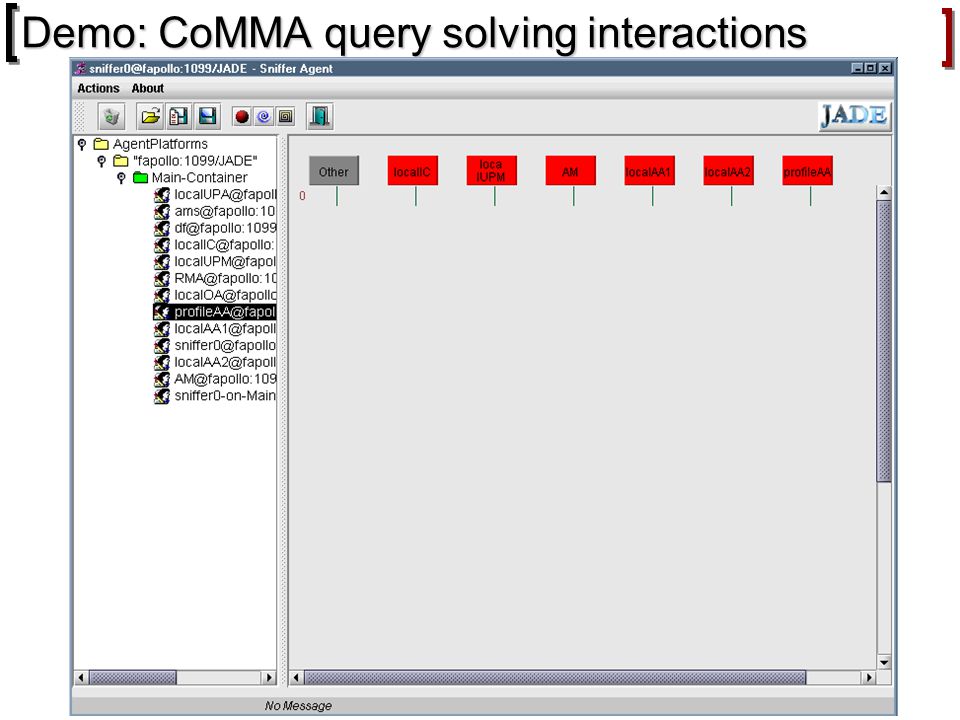
Task: Click the red do-sniff agent button
Action: [x=242, y=116]
